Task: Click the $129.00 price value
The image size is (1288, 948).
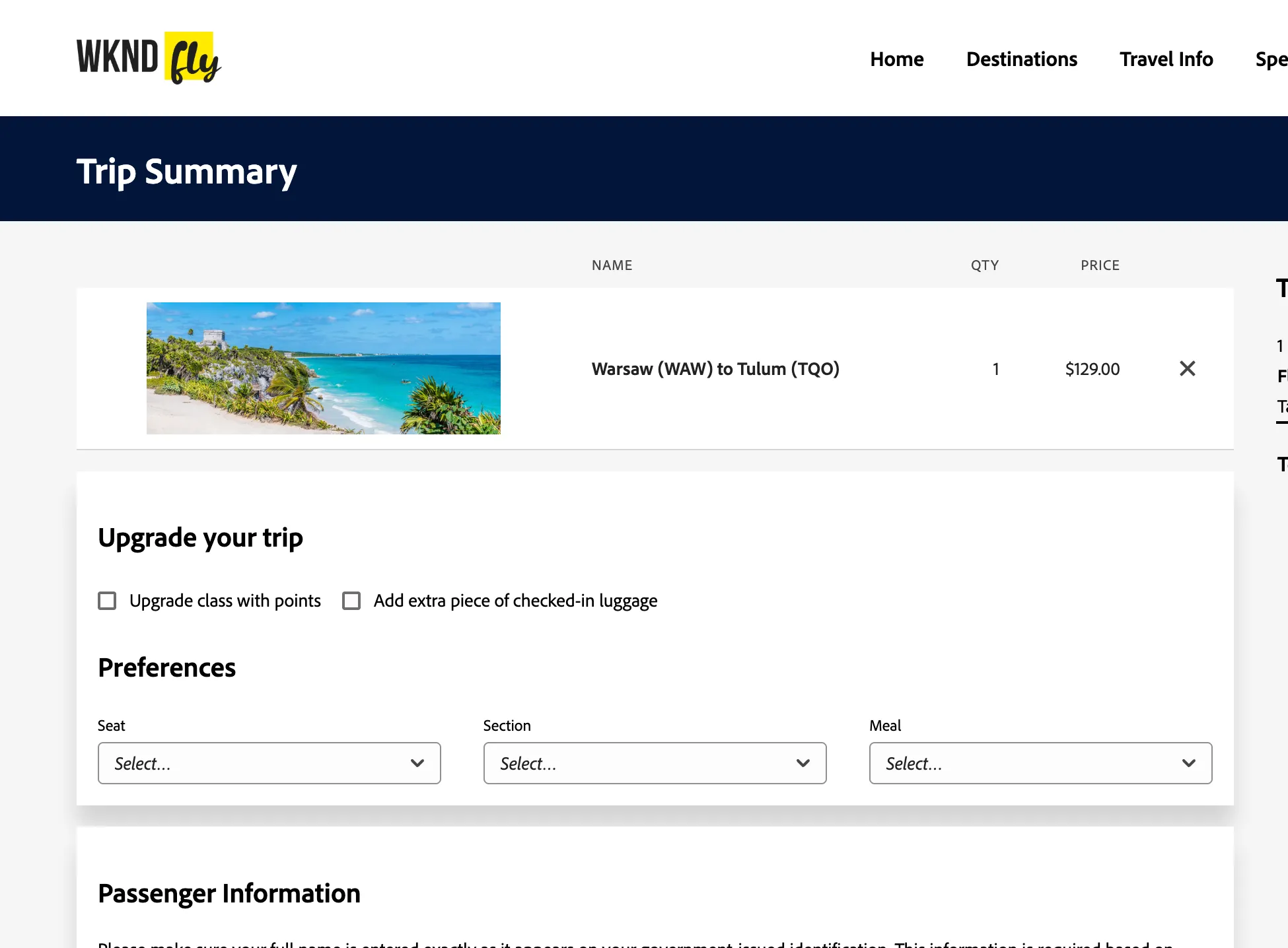Action: click(1092, 368)
